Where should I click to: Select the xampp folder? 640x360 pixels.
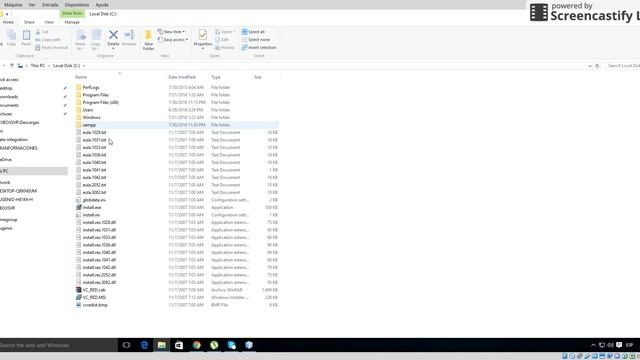89,125
